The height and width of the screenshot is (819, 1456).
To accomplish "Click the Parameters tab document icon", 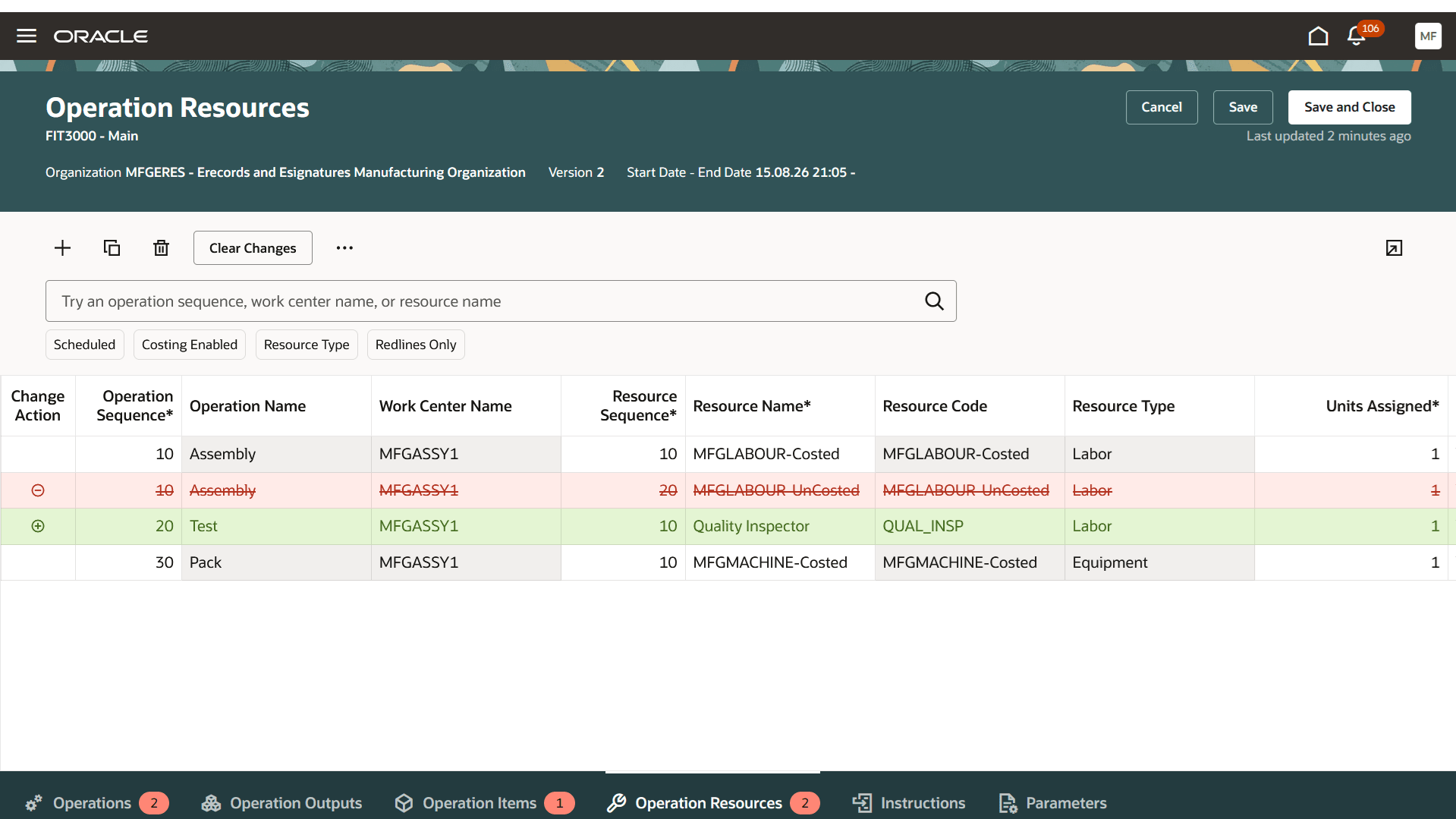I will coord(1008,803).
